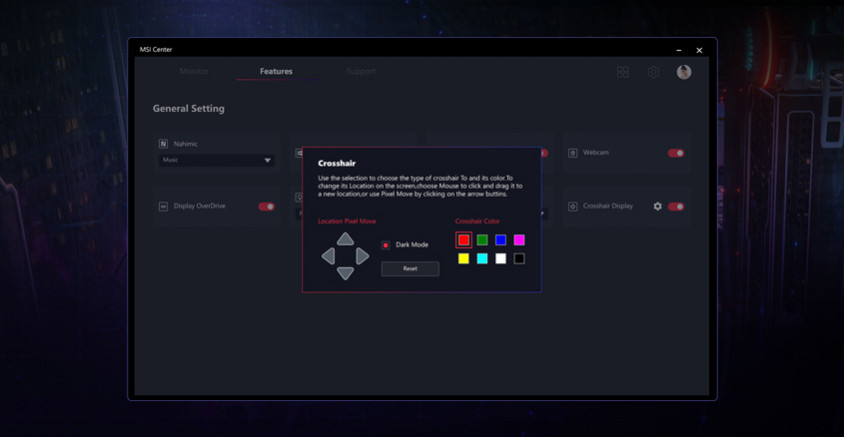Move crosshair down with the down arrow
The width and height of the screenshot is (844, 437).
point(346,273)
